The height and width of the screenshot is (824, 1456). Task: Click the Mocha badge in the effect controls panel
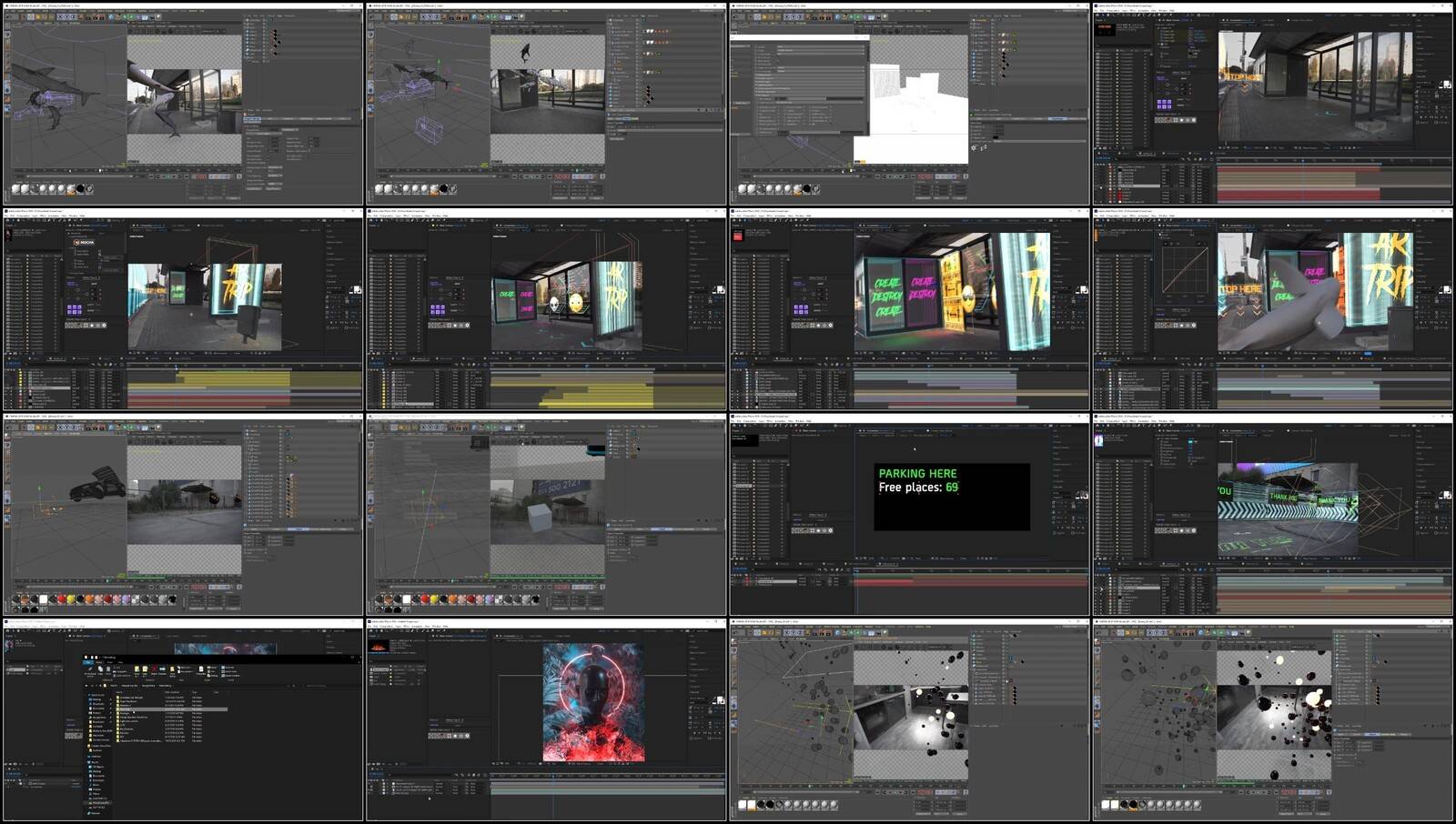pos(84,242)
